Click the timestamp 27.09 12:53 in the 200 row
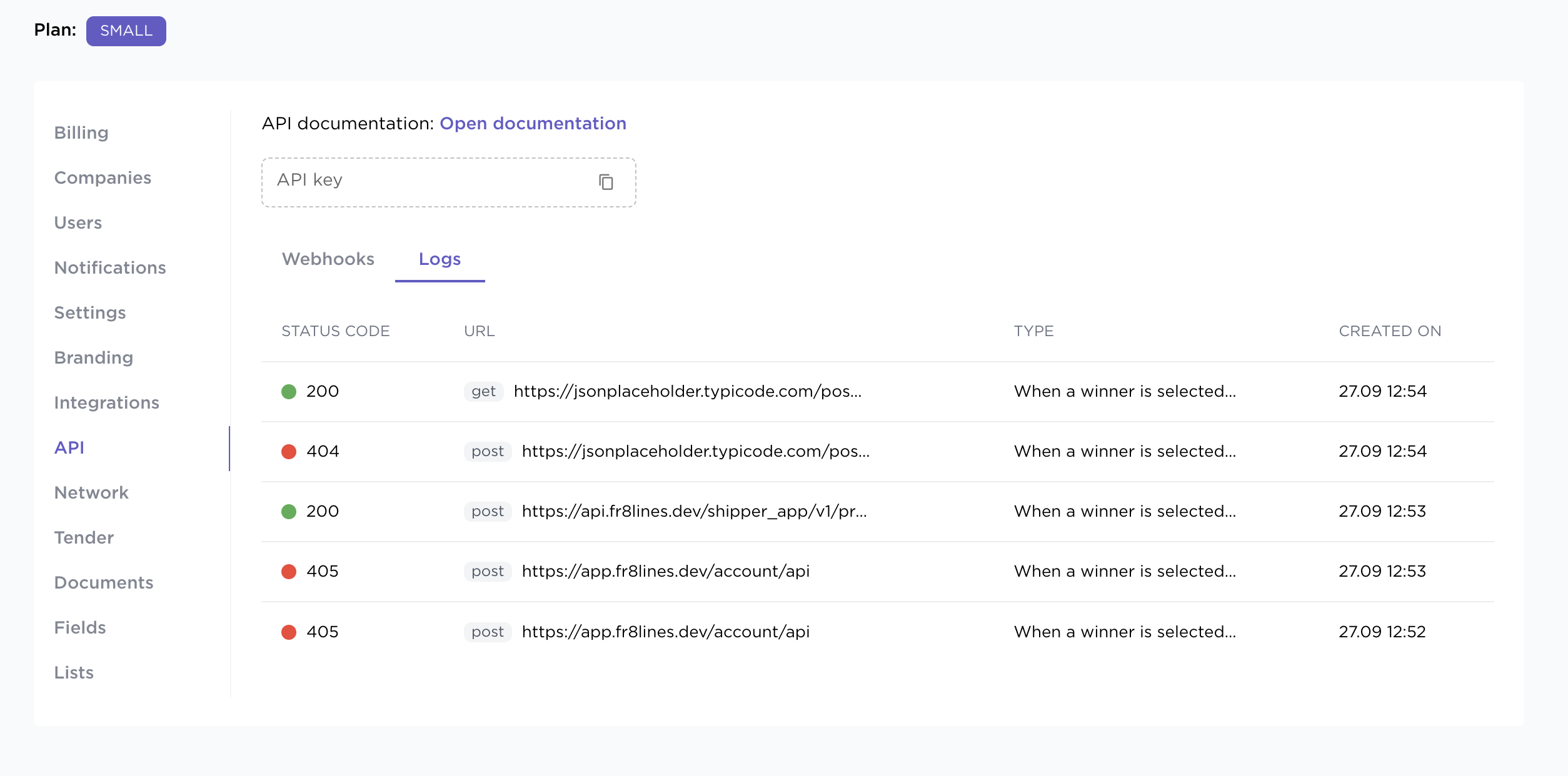This screenshot has height=776, width=1568. pyautogui.click(x=1382, y=511)
